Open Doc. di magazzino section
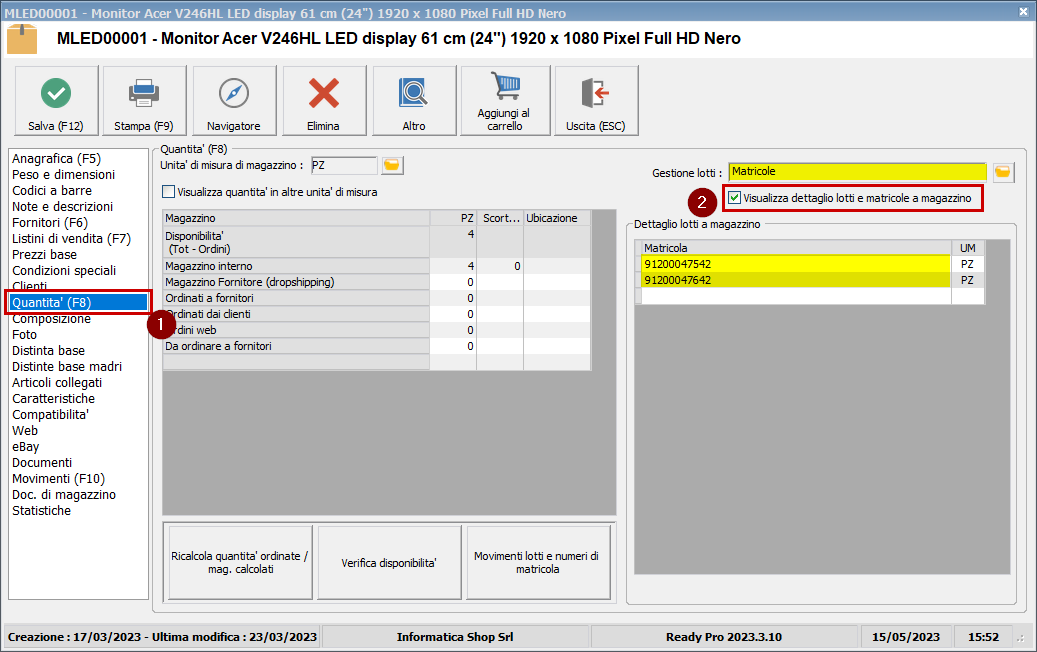Image resolution: width=1037 pixels, height=652 pixels. [63, 495]
